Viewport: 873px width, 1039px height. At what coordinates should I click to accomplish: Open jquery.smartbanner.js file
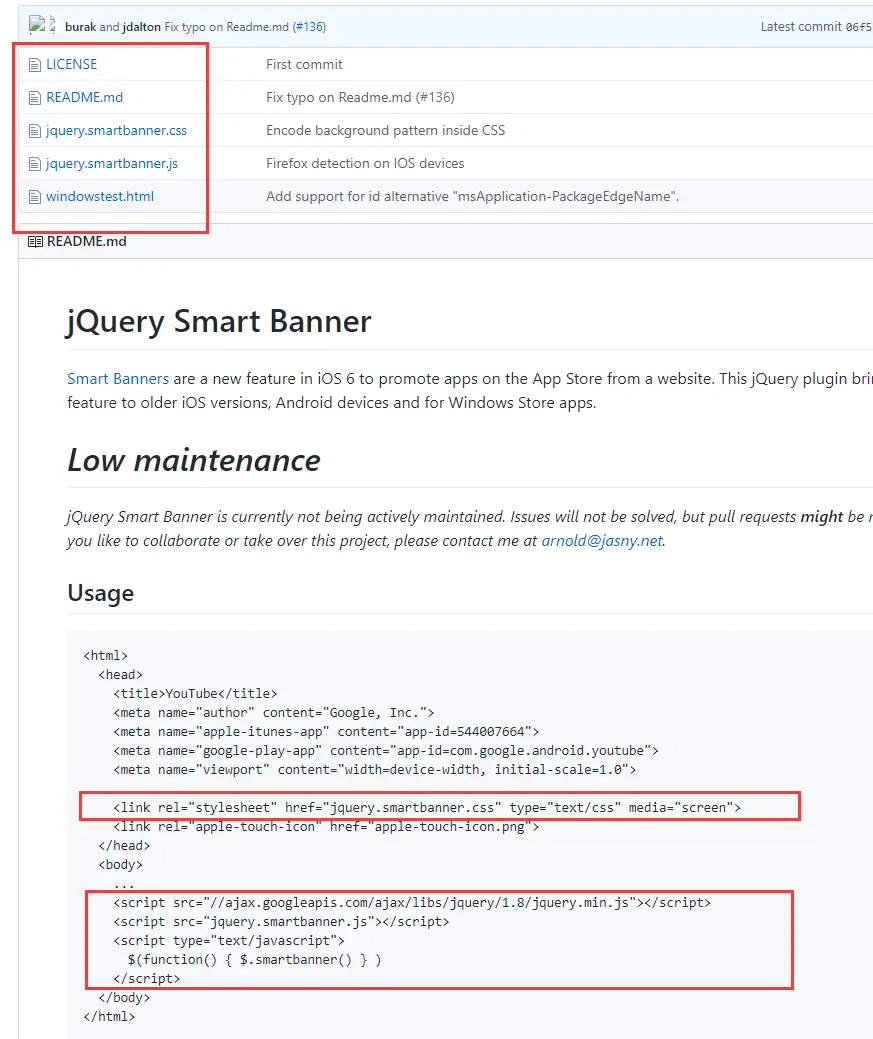pyautogui.click(x=111, y=163)
